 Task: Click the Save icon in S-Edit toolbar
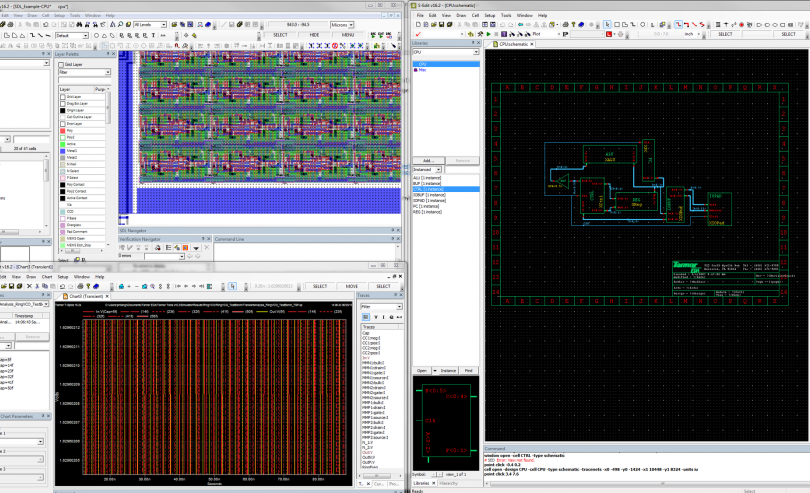(441, 24)
